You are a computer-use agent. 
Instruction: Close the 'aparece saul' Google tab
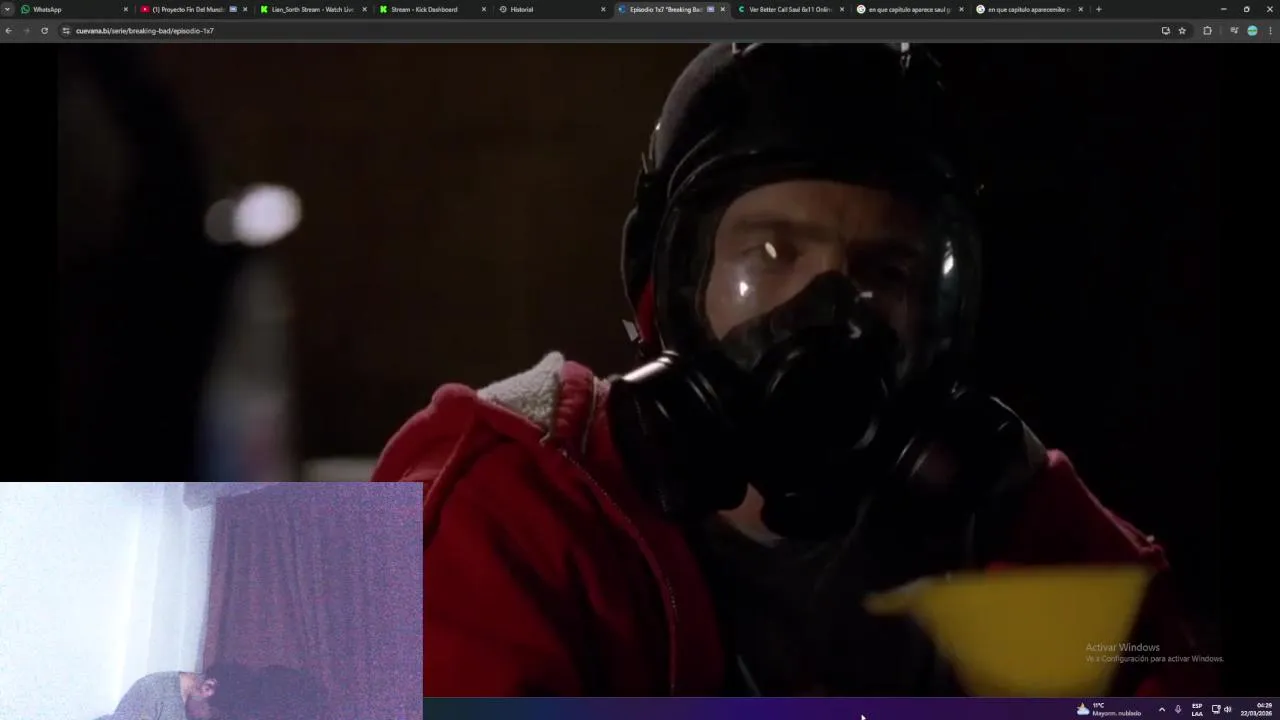click(x=962, y=9)
